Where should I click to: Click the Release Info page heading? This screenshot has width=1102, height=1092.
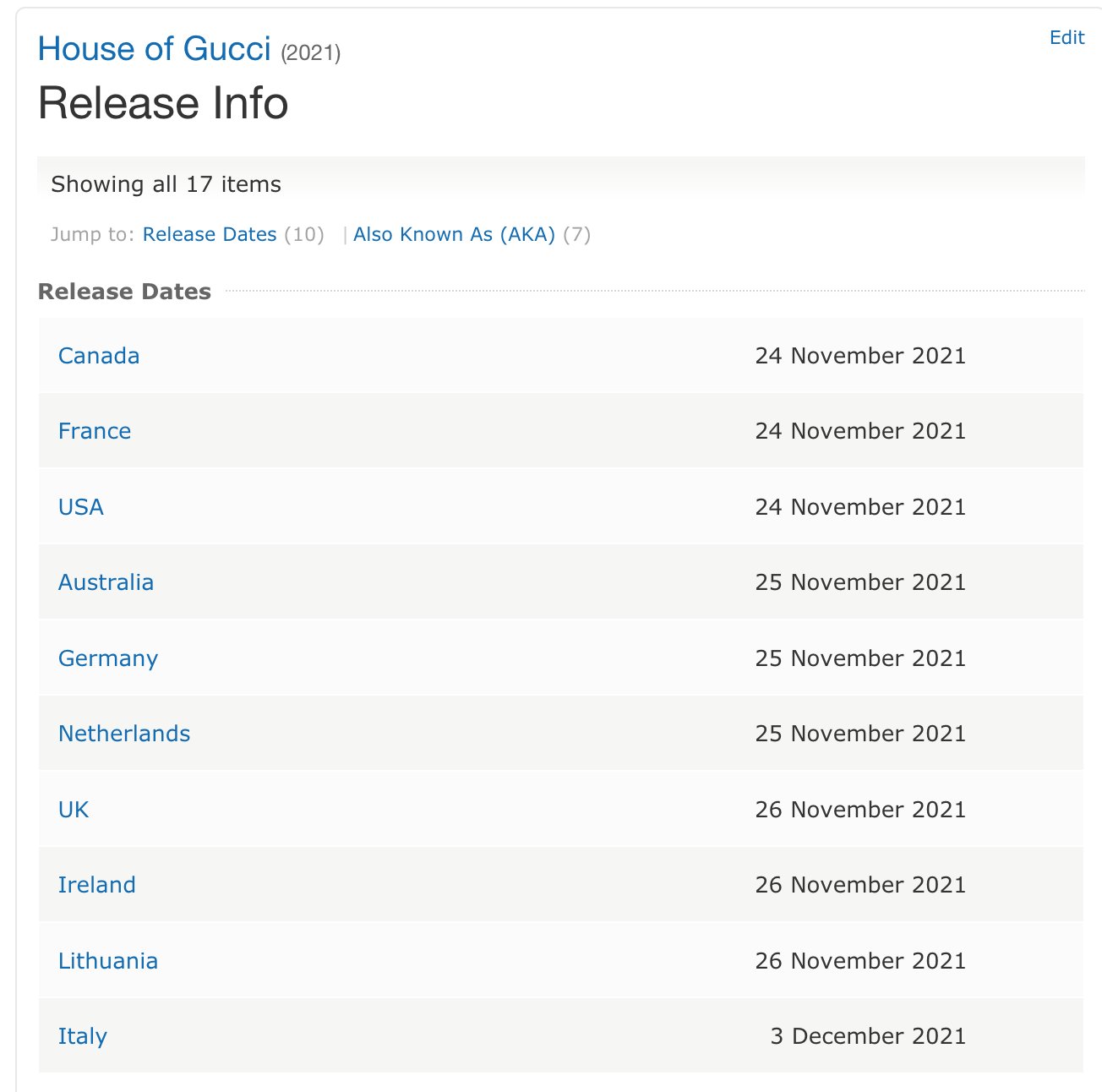click(163, 103)
